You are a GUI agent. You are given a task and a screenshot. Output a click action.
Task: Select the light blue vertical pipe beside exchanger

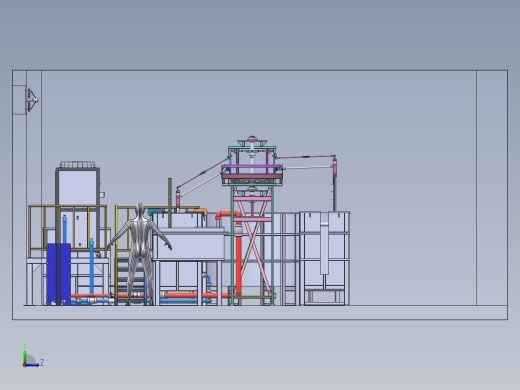pyautogui.click(x=92, y=267)
